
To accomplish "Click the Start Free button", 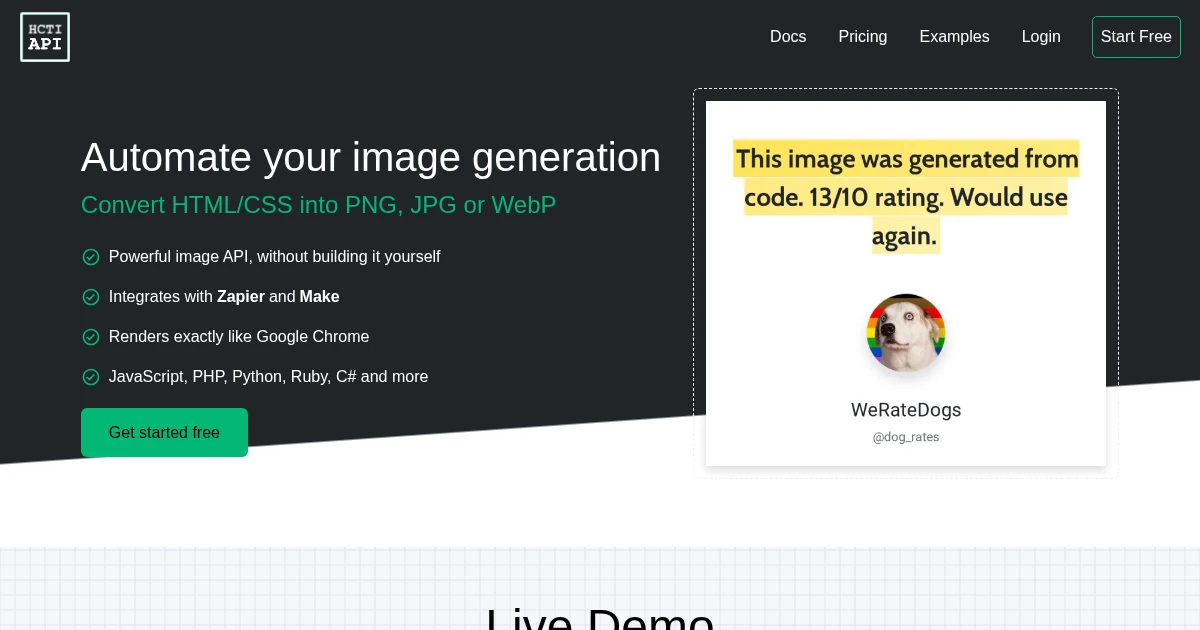I will (1136, 37).
